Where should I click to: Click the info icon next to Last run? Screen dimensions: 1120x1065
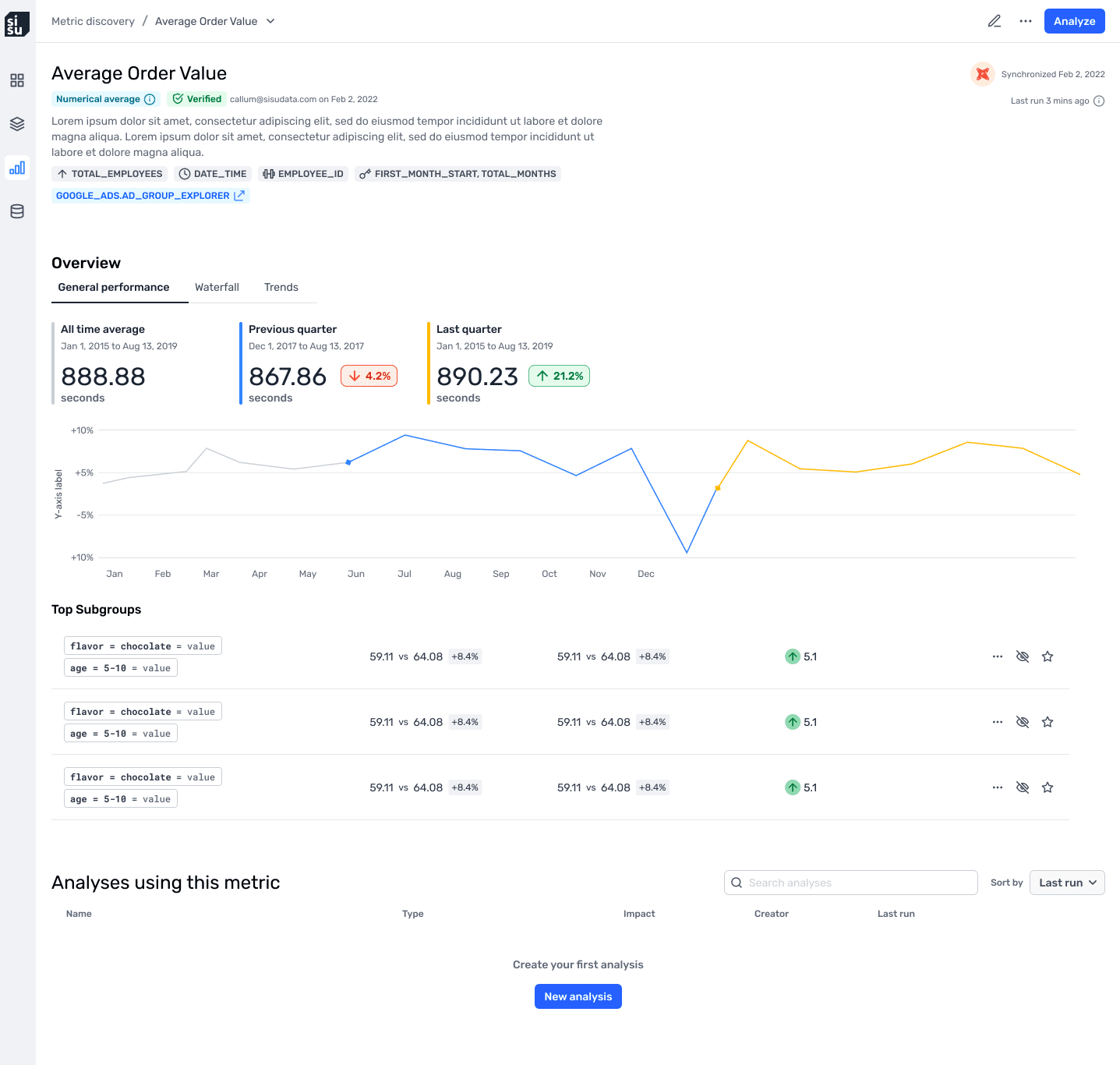coord(1099,101)
